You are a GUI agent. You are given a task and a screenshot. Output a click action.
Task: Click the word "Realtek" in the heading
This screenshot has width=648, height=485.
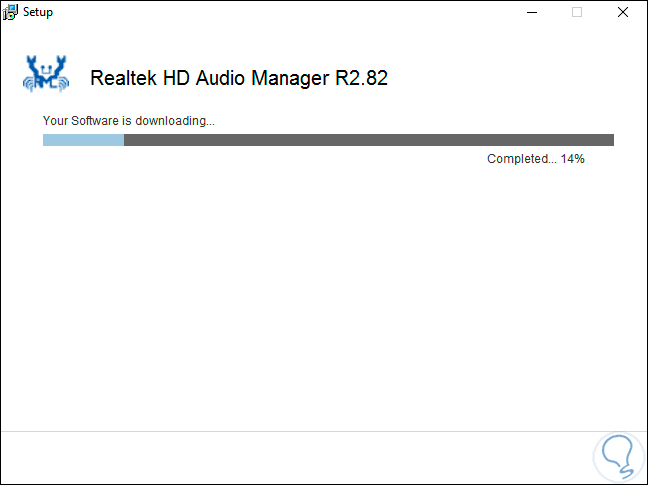tap(122, 78)
